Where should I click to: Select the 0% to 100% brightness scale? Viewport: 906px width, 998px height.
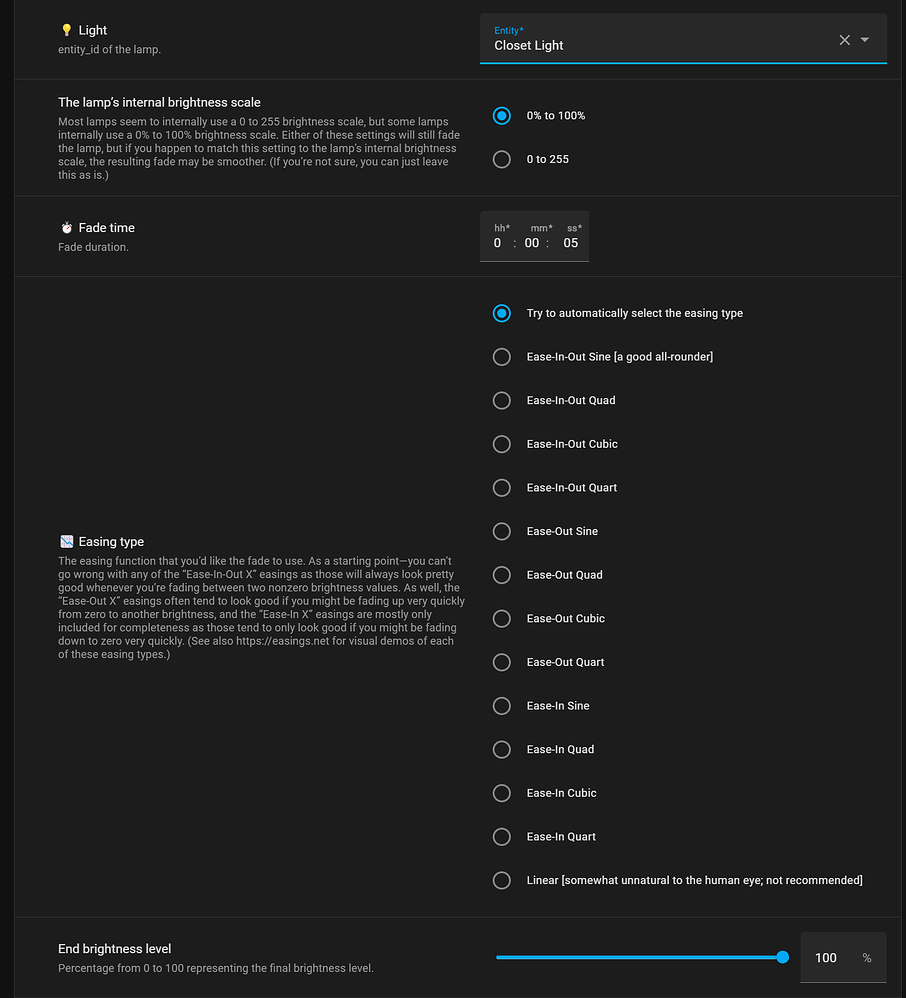tap(502, 116)
